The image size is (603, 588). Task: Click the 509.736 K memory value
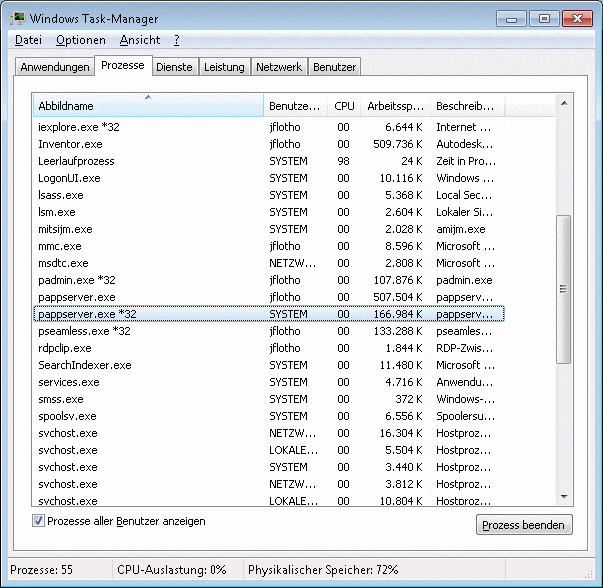pyautogui.click(x=398, y=144)
